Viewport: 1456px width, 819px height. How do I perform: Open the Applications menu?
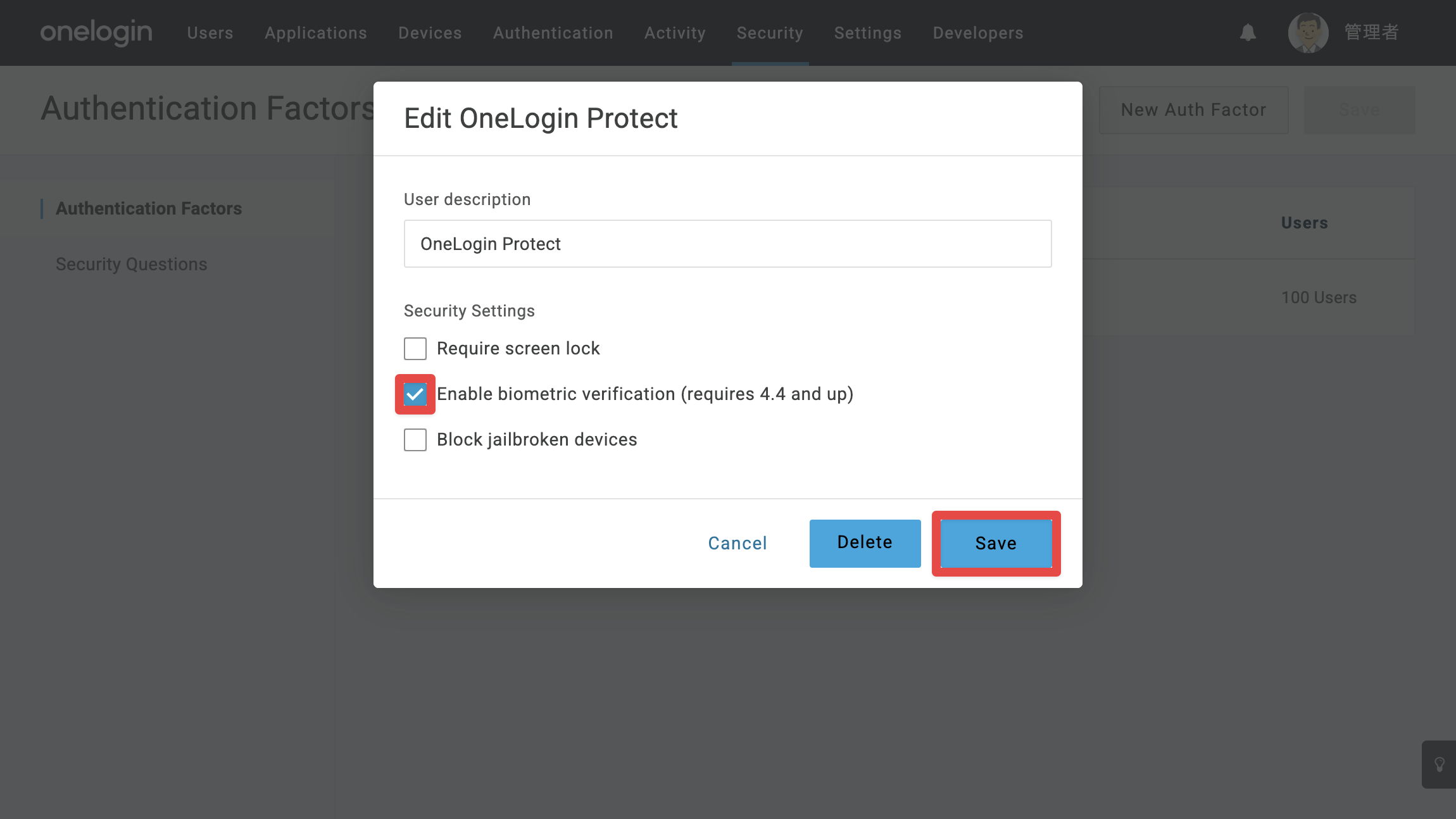pos(316,33)
